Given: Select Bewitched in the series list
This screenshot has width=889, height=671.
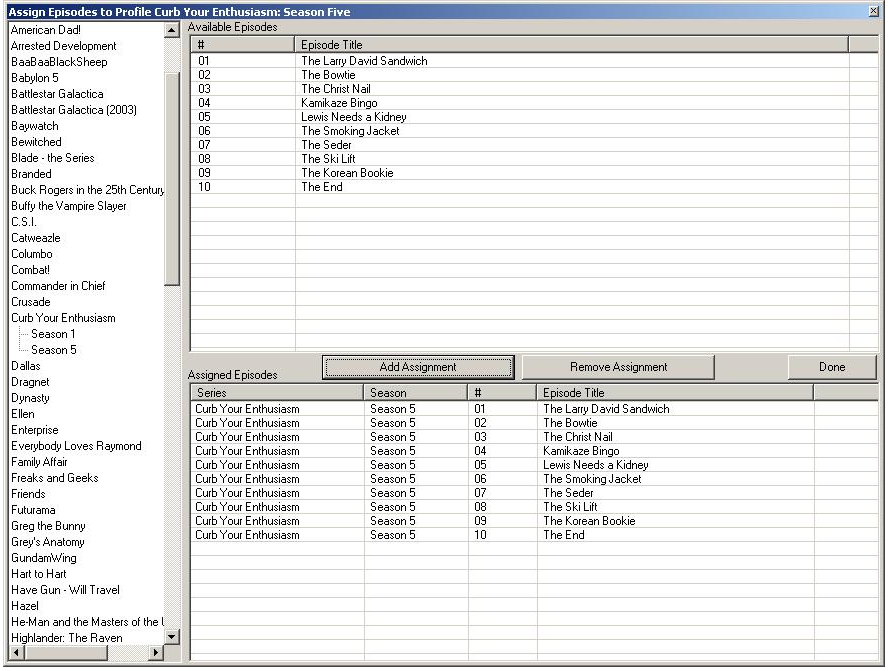Looking at the screenshot, I should click(x=36, y=142).
